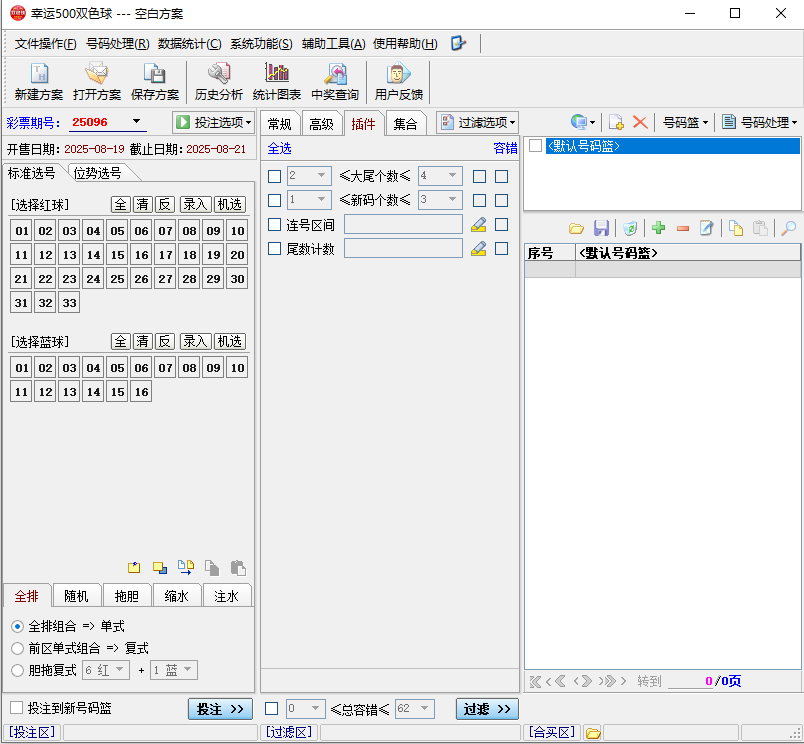The height and width of the screenshot is (744, 804).
Task: Check the 投注到新号码篮 option
Action: click(16, 708)
